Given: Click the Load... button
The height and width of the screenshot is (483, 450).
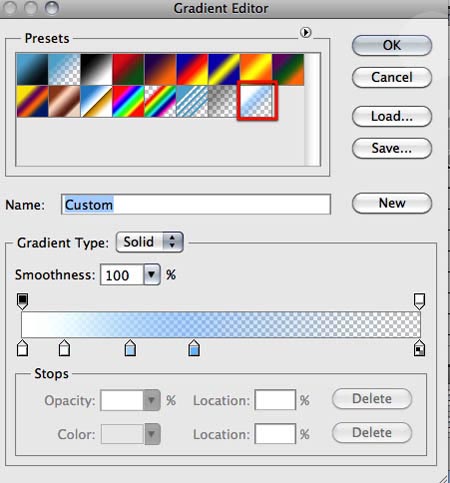Looking at the screenshot, I should point(392,116).
